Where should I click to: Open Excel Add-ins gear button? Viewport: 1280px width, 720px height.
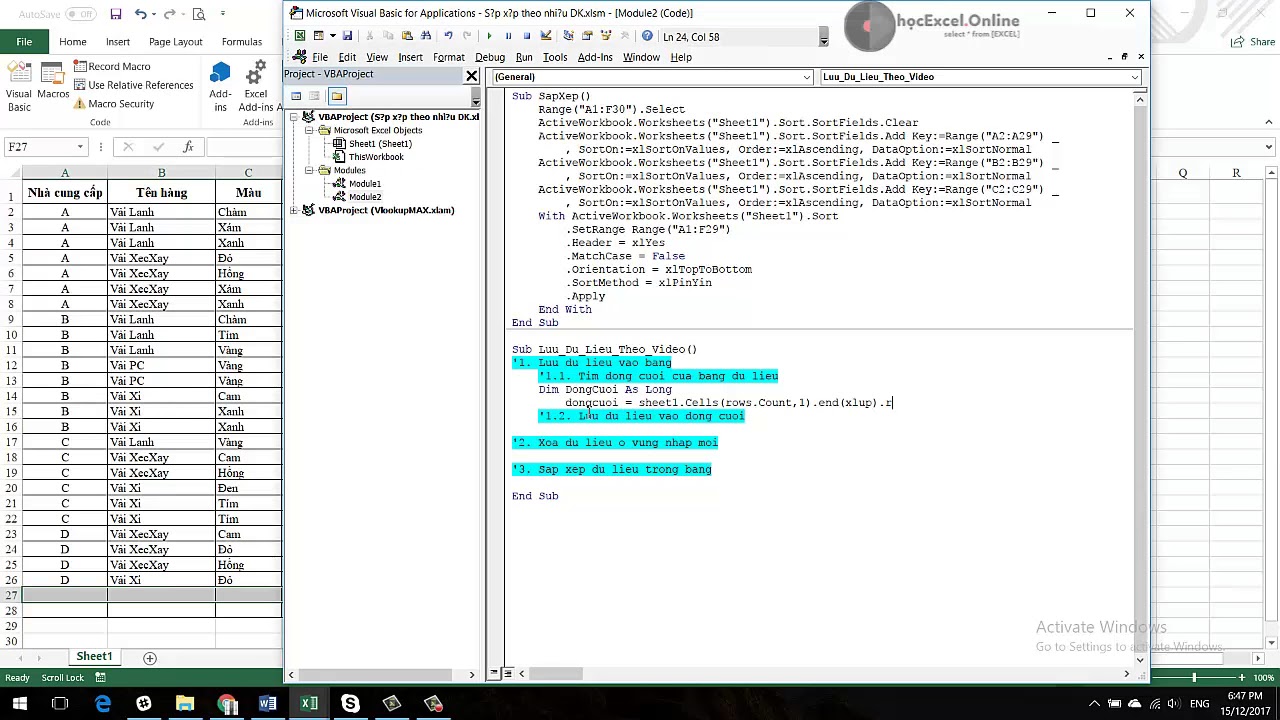pos(256,87)
